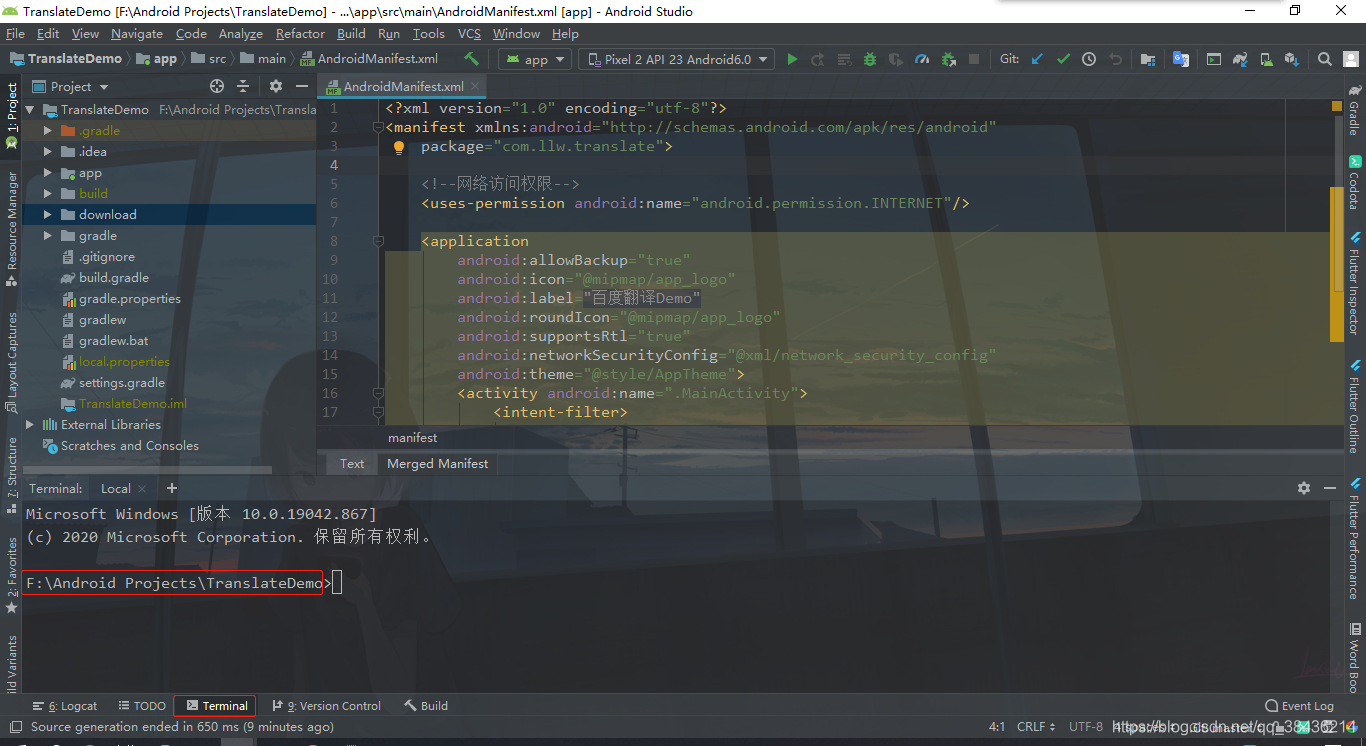Expand the .idea folder

pos(48,151)
